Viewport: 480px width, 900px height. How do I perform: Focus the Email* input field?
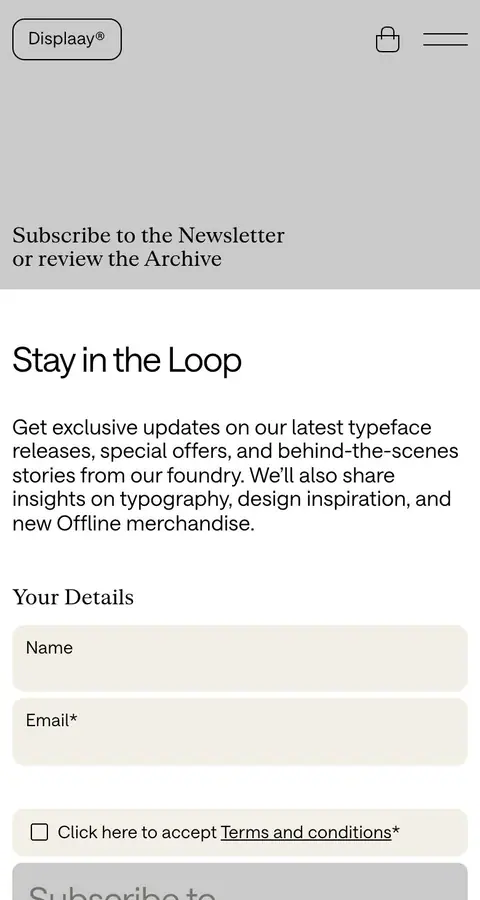point(240,732)
